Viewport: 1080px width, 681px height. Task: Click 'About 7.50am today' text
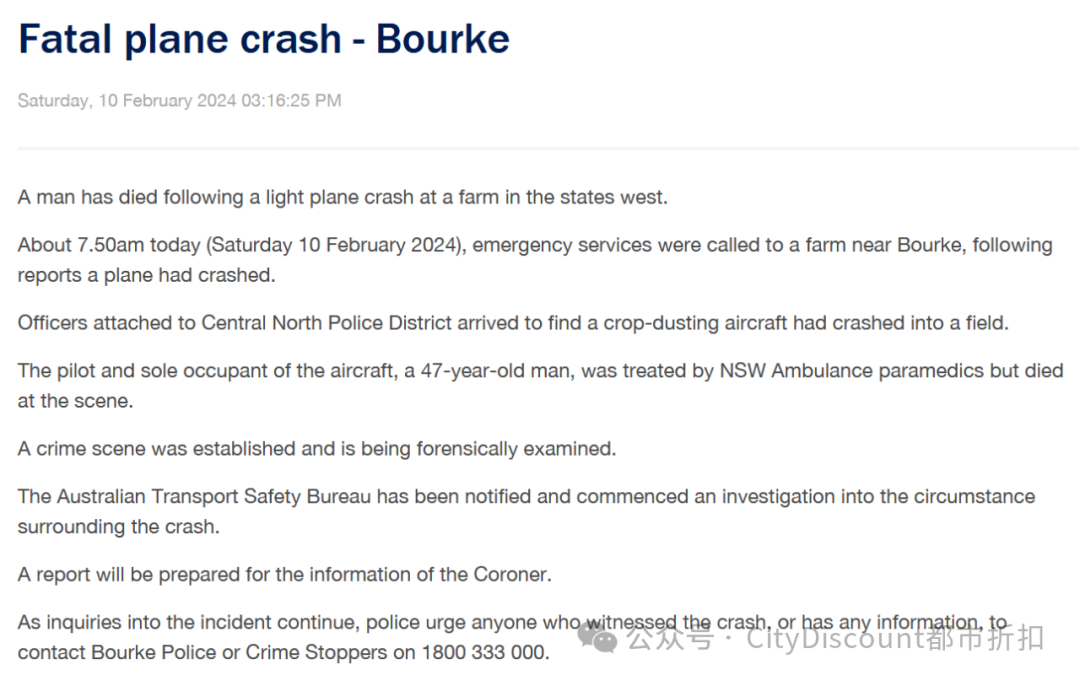(x=109, y=245)
